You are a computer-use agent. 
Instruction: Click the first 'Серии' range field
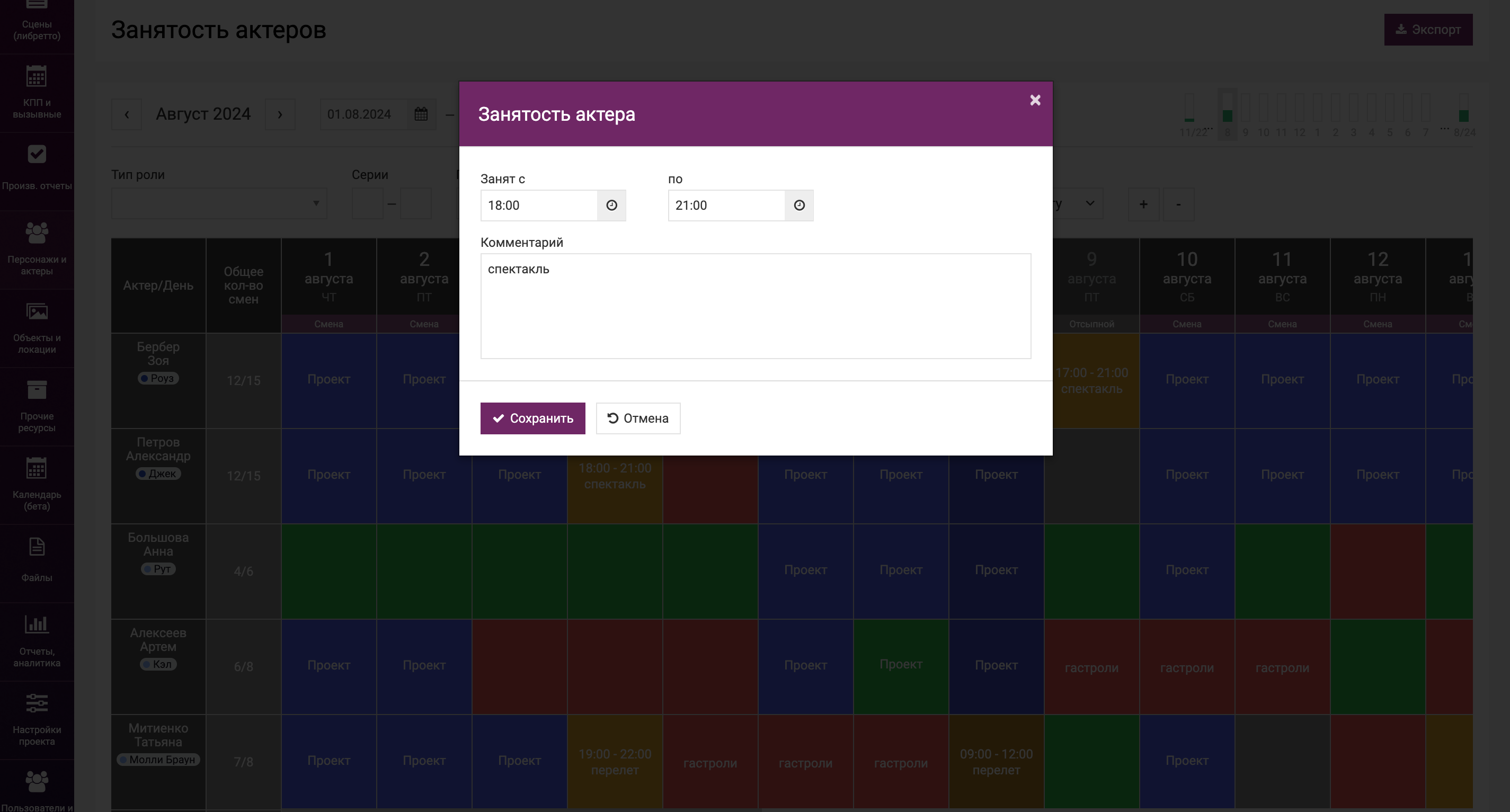(368, 203)
